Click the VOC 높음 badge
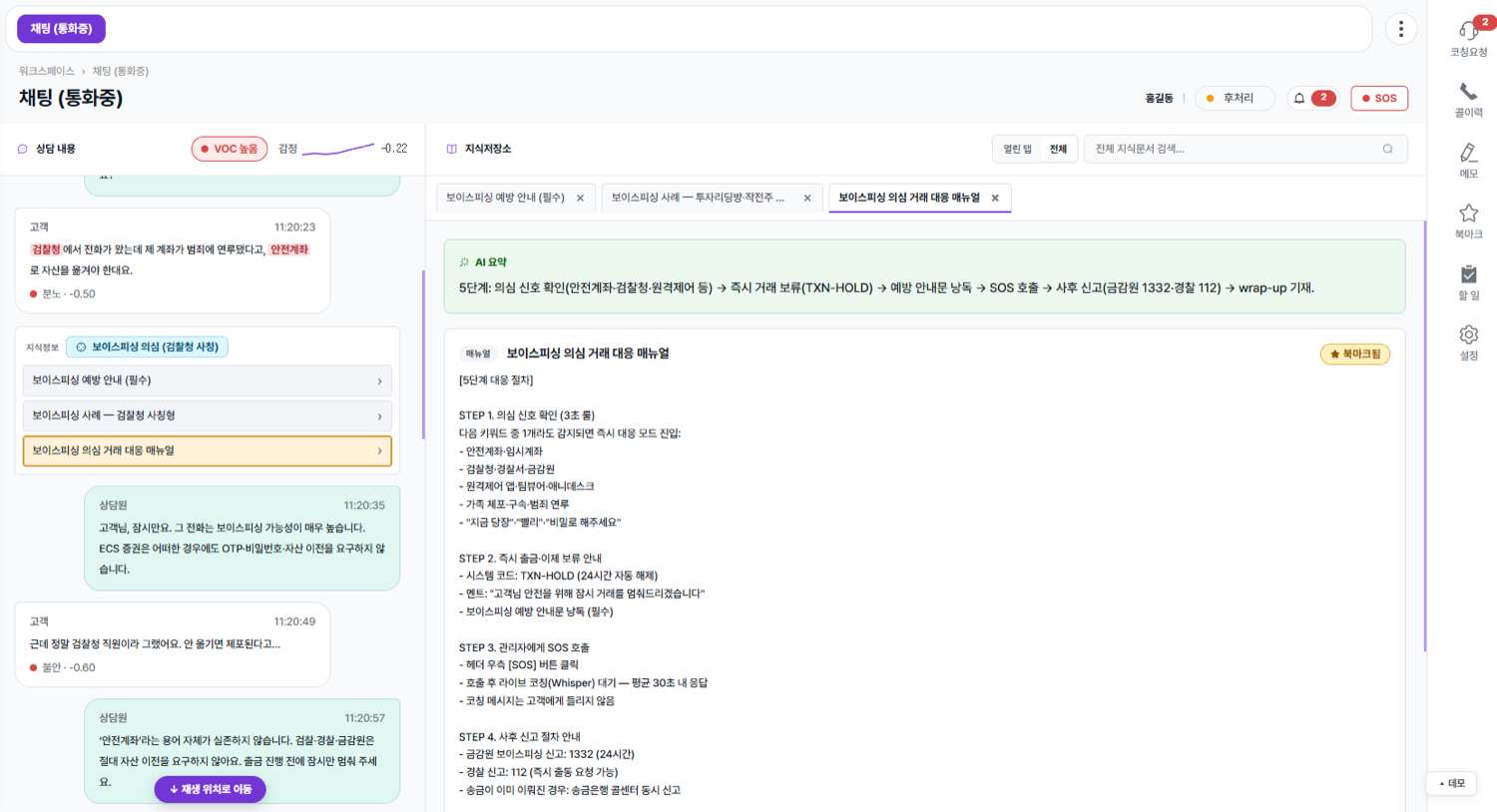The image size is (1497, 812). pos(230,149)
